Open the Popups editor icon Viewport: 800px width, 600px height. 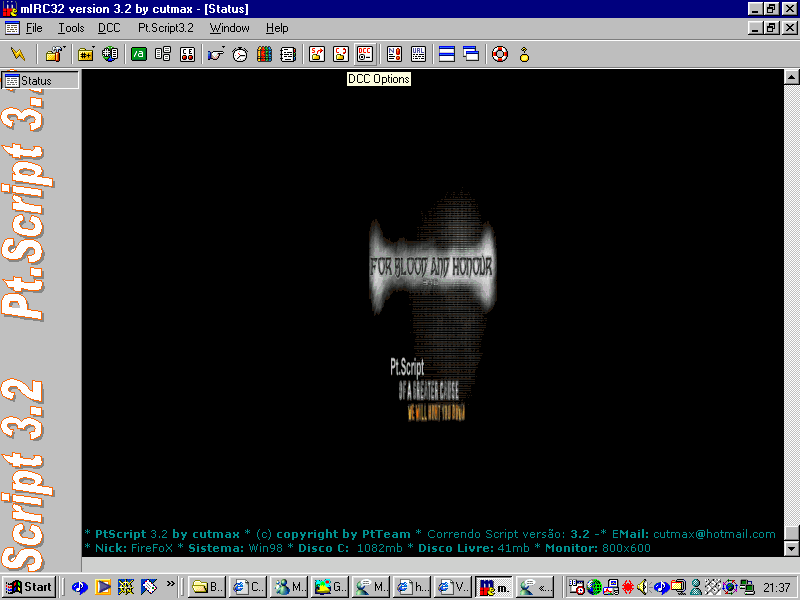[x=163, y=54]
